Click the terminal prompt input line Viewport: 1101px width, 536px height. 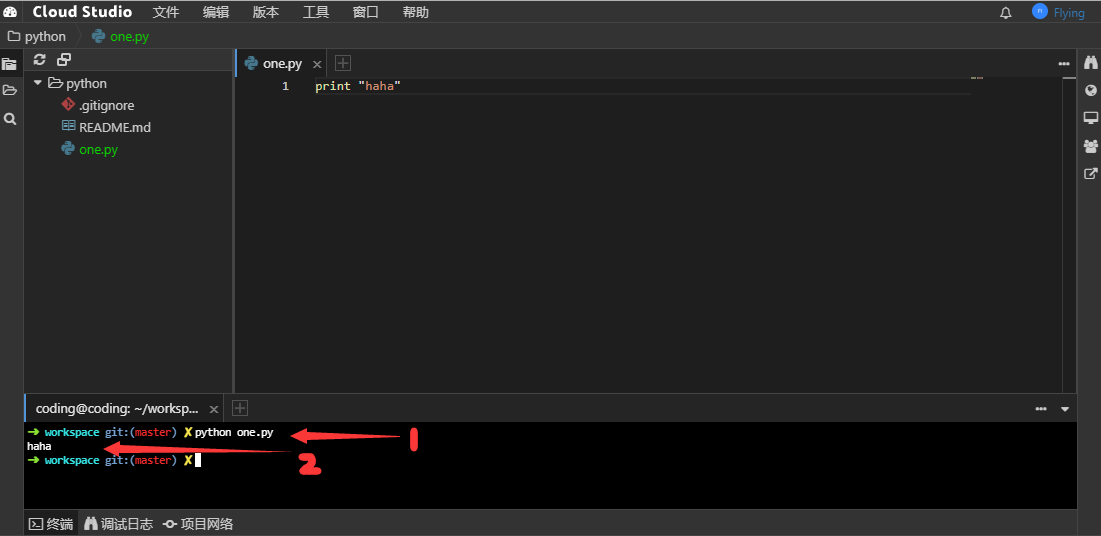click(x=550, y=461)
